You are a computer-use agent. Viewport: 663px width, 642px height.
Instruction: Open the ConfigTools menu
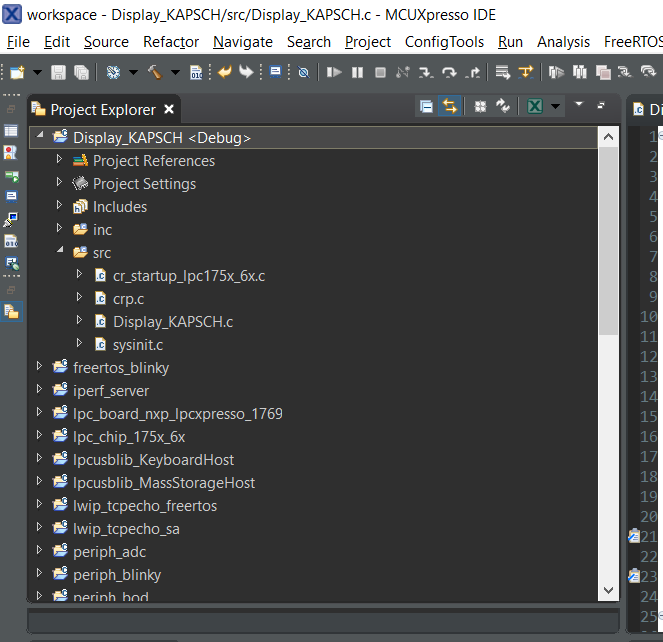coord(444,42)
